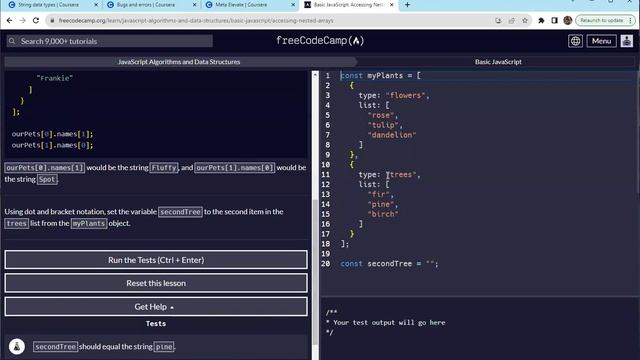Click the instructions panel scrollbar
Screen dimensions: 640x360
315,272
